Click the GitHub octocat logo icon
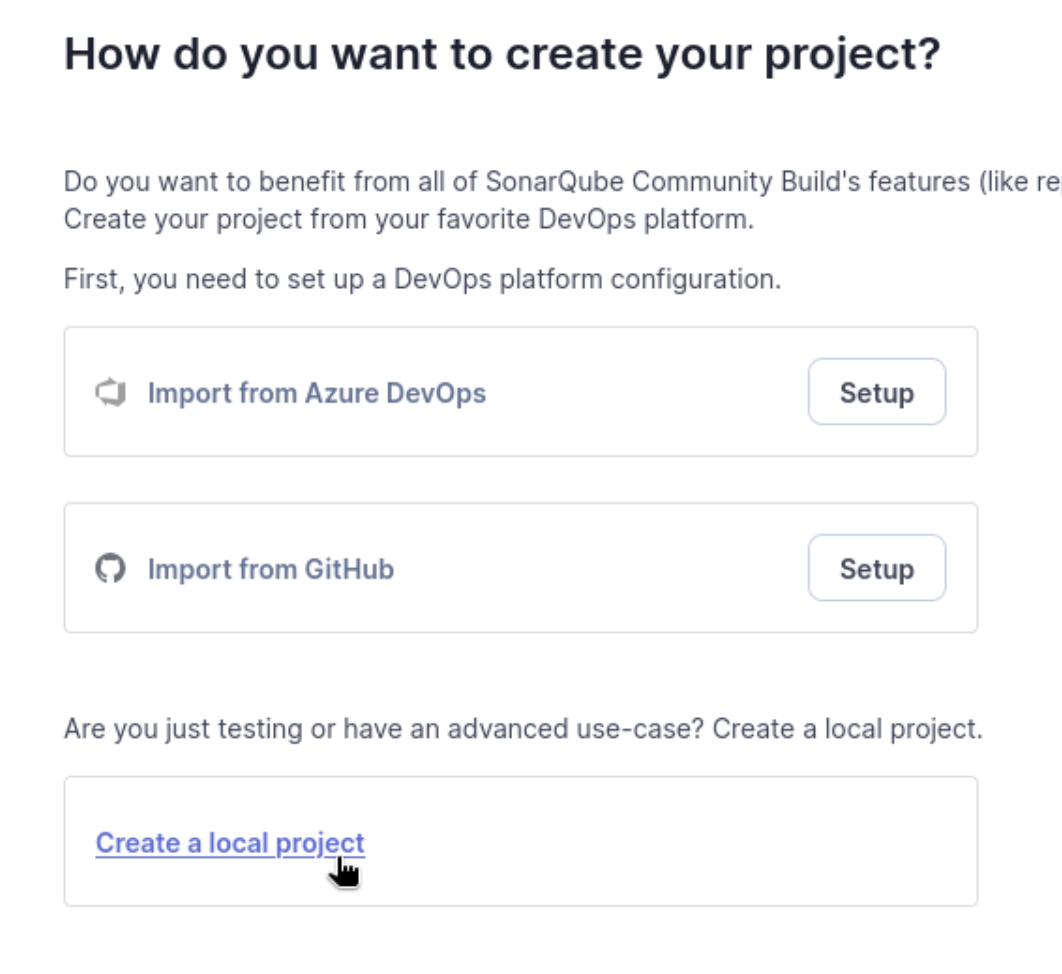 [x=110, y=568]
